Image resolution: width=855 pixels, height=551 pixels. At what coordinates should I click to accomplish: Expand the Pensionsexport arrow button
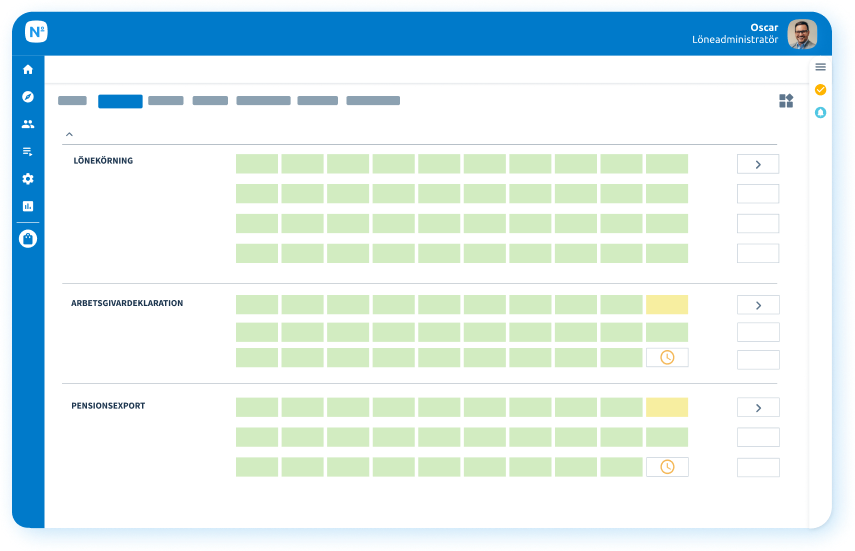(x=758, y=408)
